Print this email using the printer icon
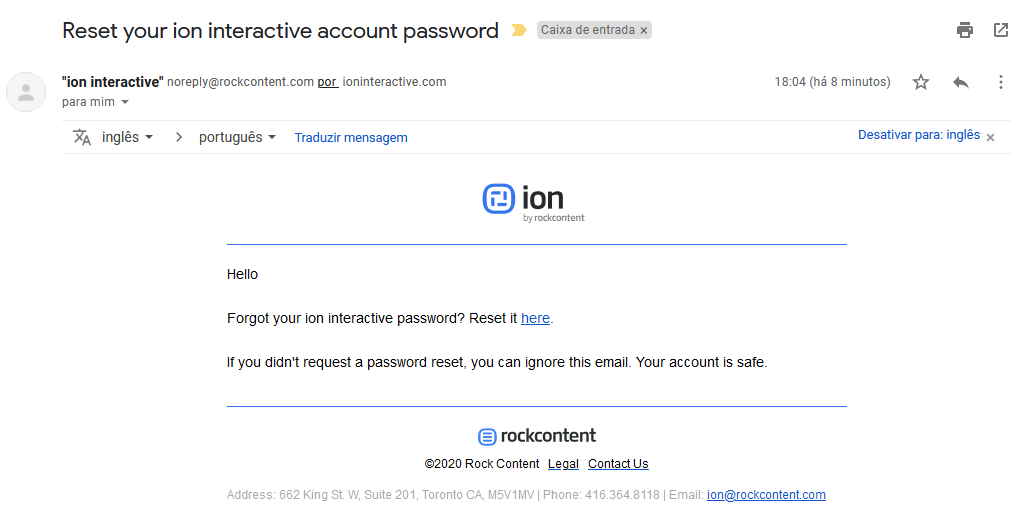 [x=965, y=30]
